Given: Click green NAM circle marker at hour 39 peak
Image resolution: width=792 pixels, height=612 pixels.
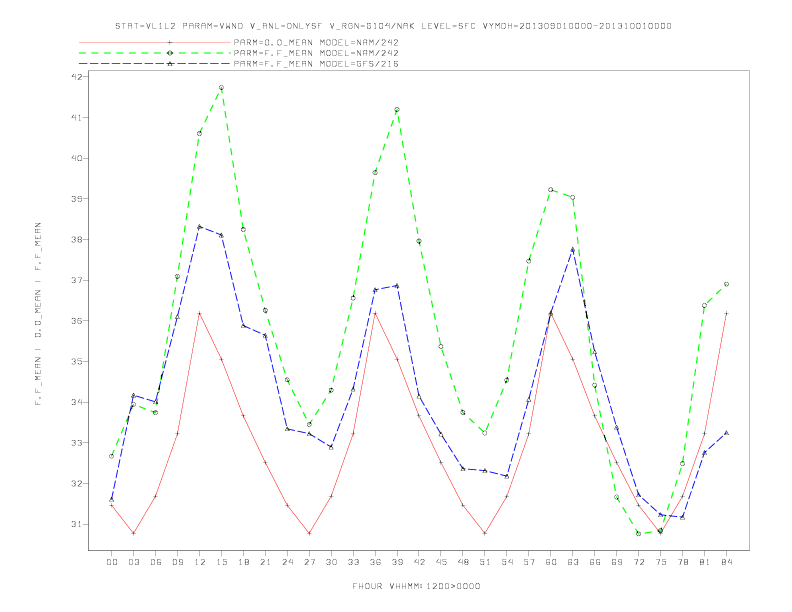Looking at the screenshot, I should tap(397, 110).
